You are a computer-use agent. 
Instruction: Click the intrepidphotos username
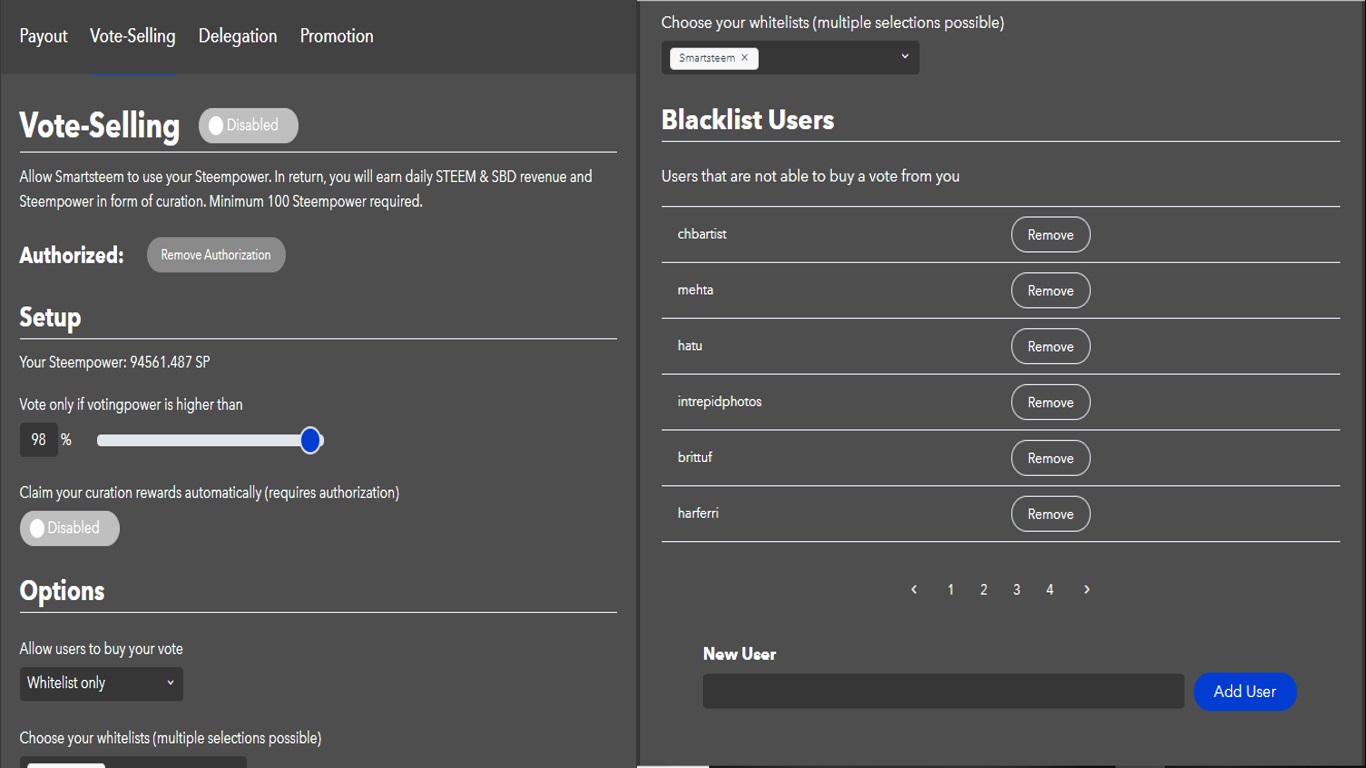point(720,402)
